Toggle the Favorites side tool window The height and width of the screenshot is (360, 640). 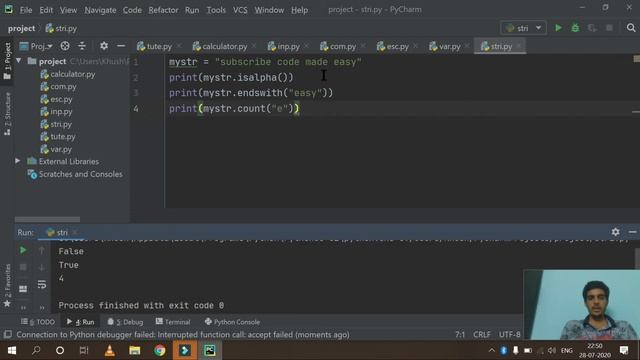pos(7,285)
